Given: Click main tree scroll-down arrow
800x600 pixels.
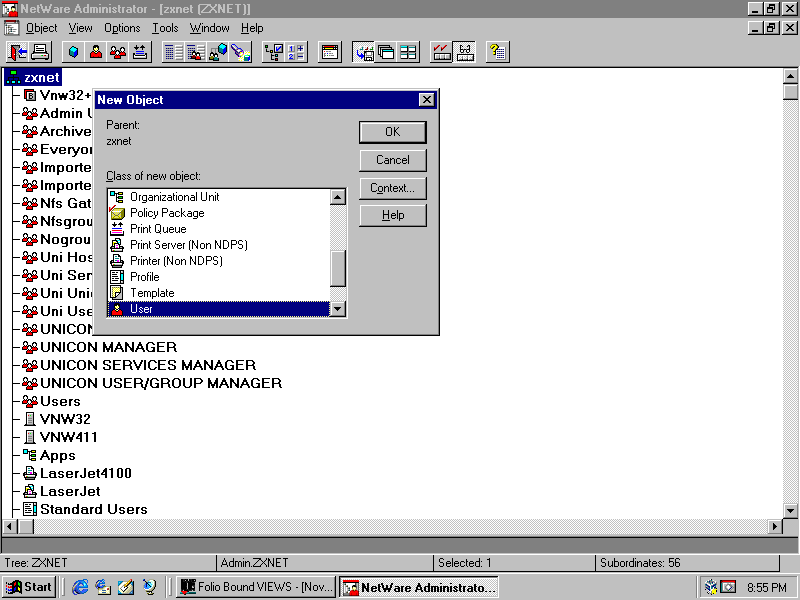Looking at the screenshot, I should (790, 510).
